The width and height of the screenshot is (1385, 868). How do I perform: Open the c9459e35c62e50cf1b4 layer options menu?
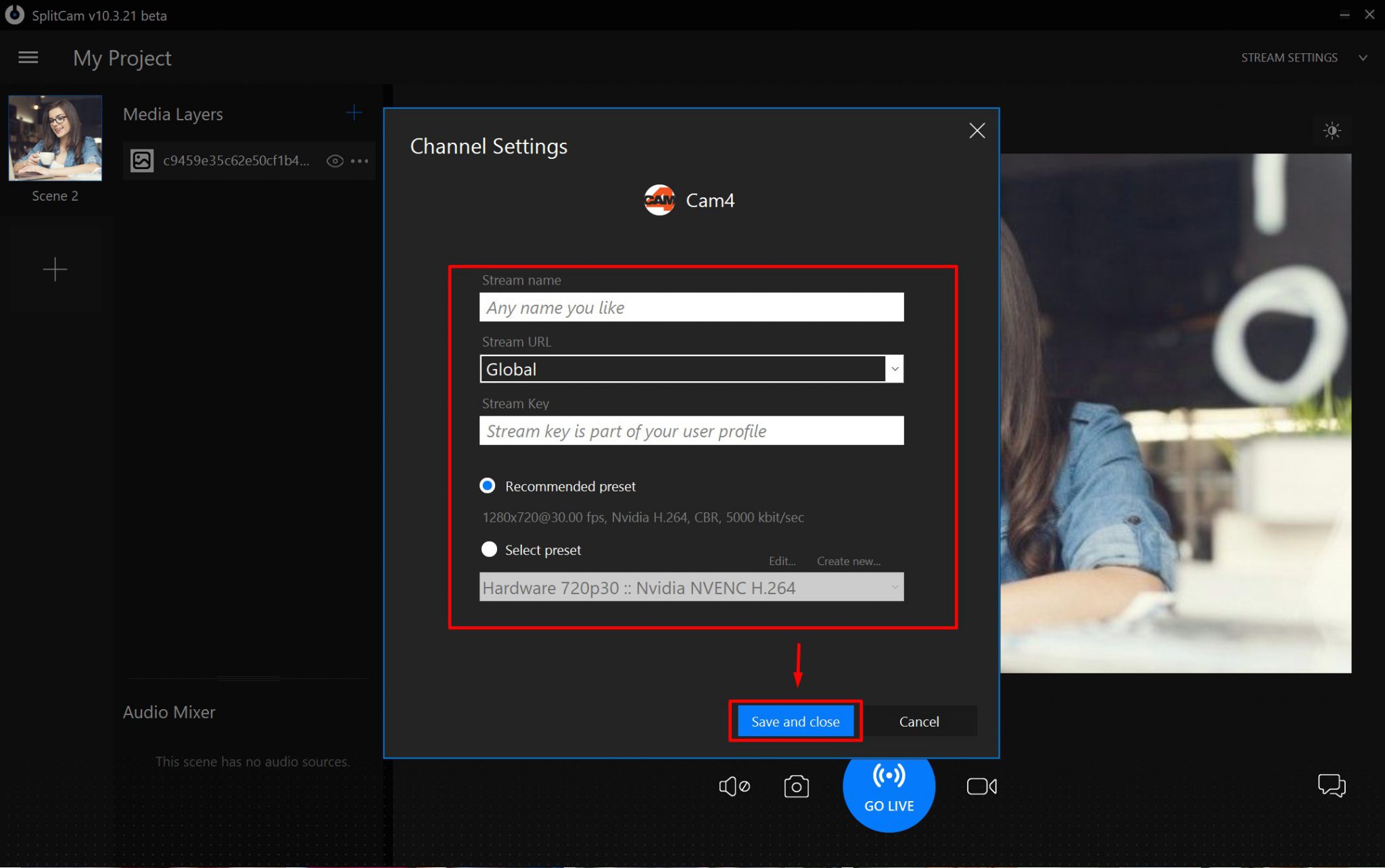[x=360, y=161]
